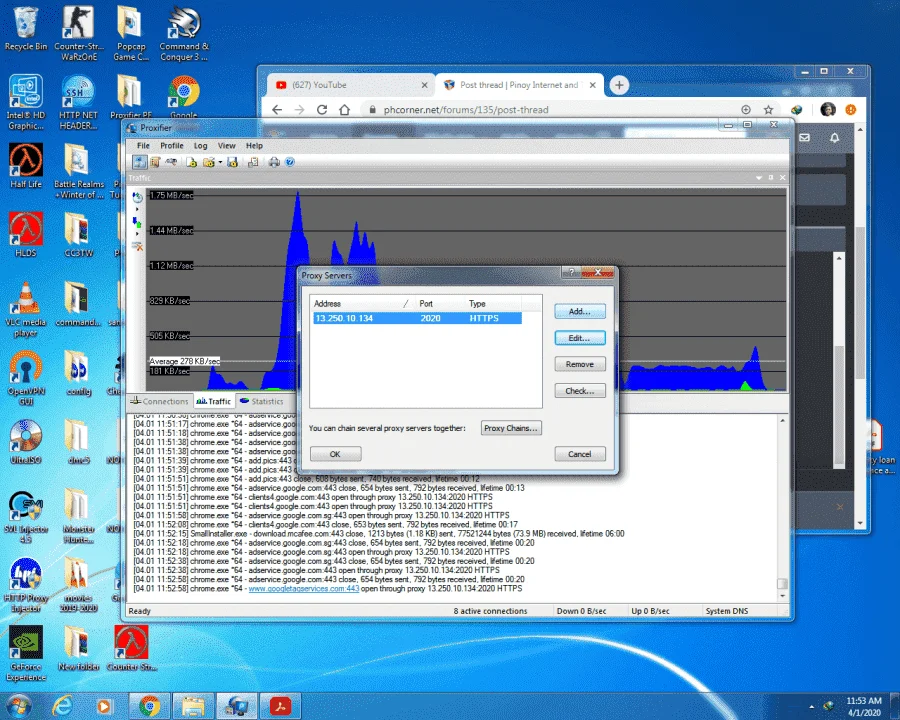The width and height of the screenshot is (900, 720).
Task: Click the dialog's question-mark help button
Action: (571, 272)
